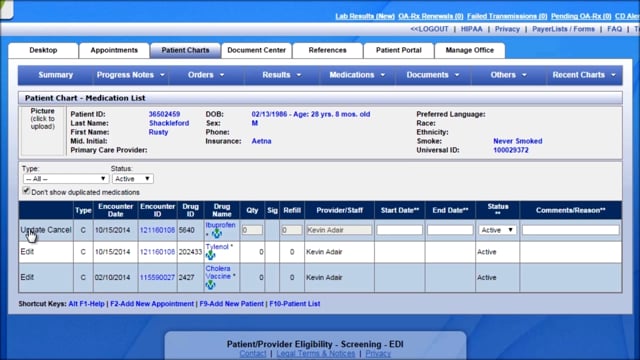Click Edit on the Cholera Vaccine row
Screen dimensions: 640x360
(x=27, y=277)
